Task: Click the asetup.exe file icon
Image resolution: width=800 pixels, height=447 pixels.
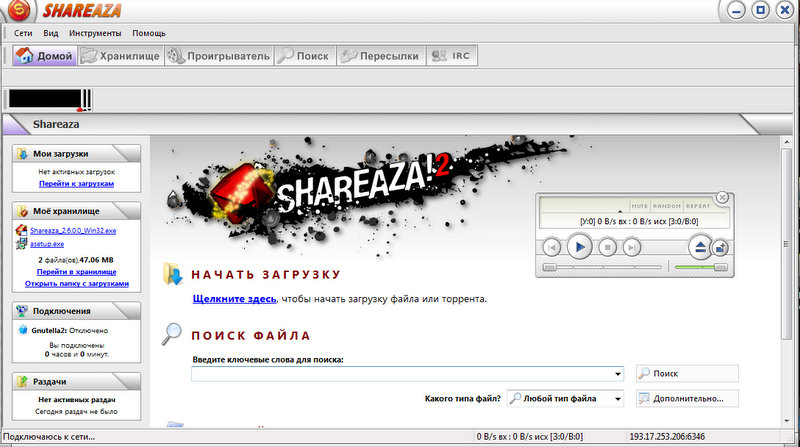Action: [x=21, y=244]
